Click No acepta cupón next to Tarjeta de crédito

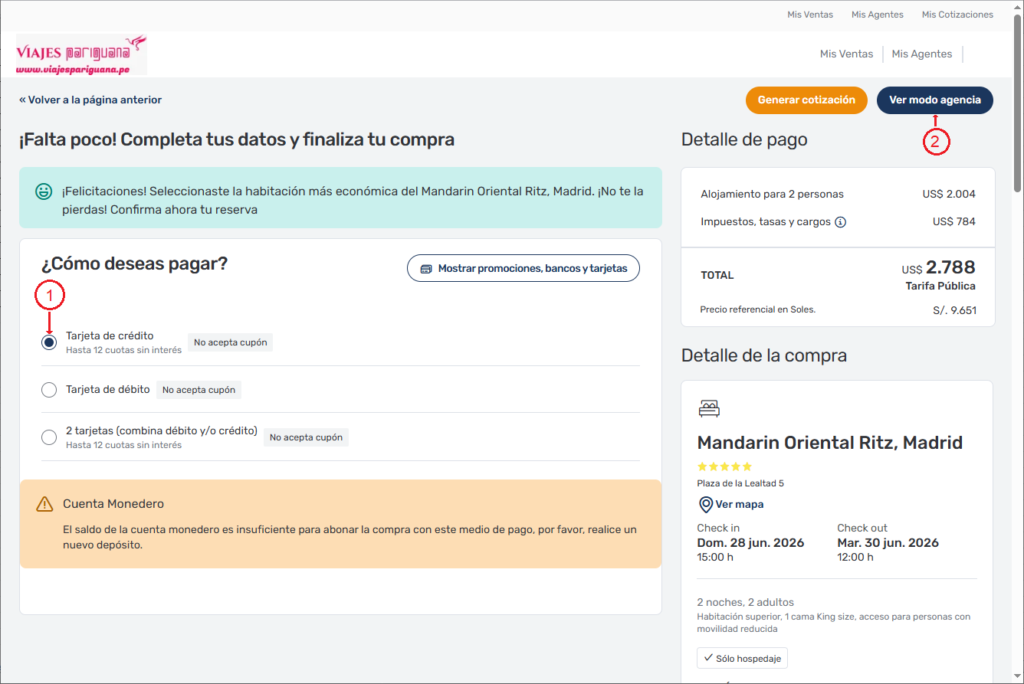click(230, 342)
